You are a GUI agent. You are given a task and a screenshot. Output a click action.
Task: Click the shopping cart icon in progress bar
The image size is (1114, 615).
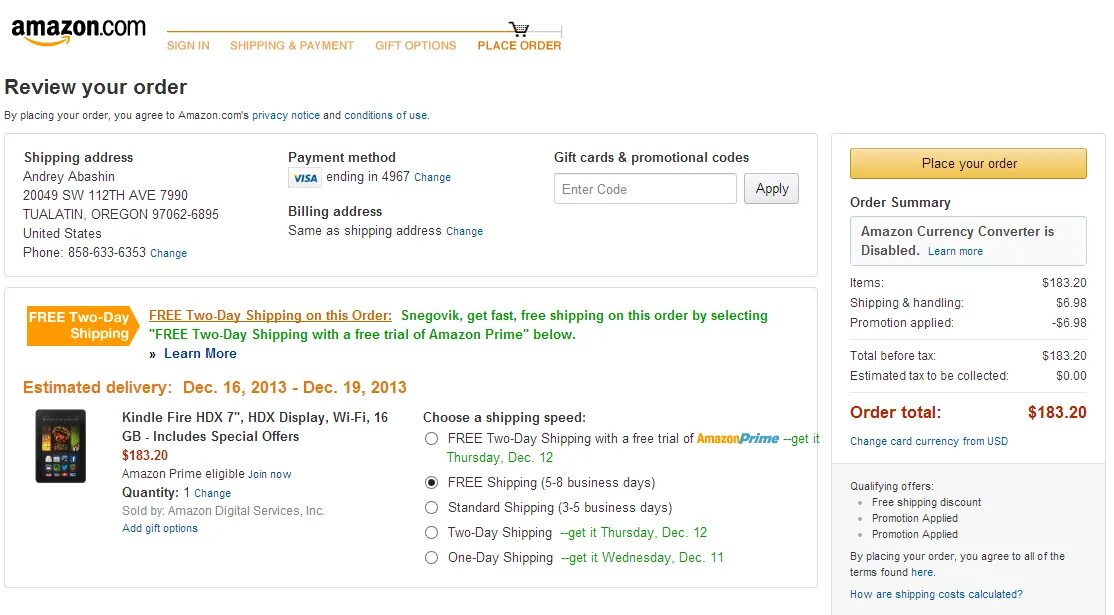point(519,29)
